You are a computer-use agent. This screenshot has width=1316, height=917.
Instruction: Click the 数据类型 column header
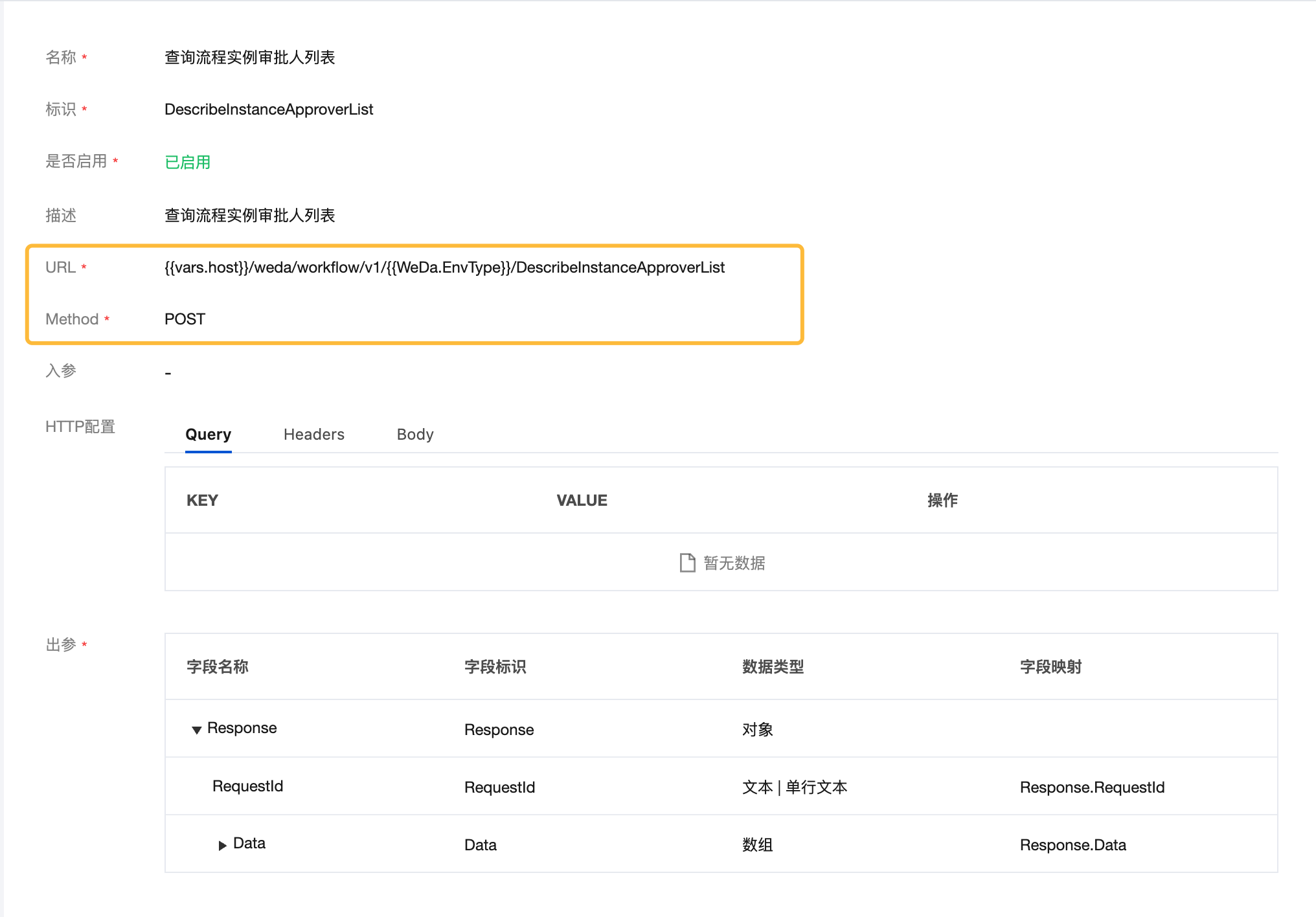[773, 667]
